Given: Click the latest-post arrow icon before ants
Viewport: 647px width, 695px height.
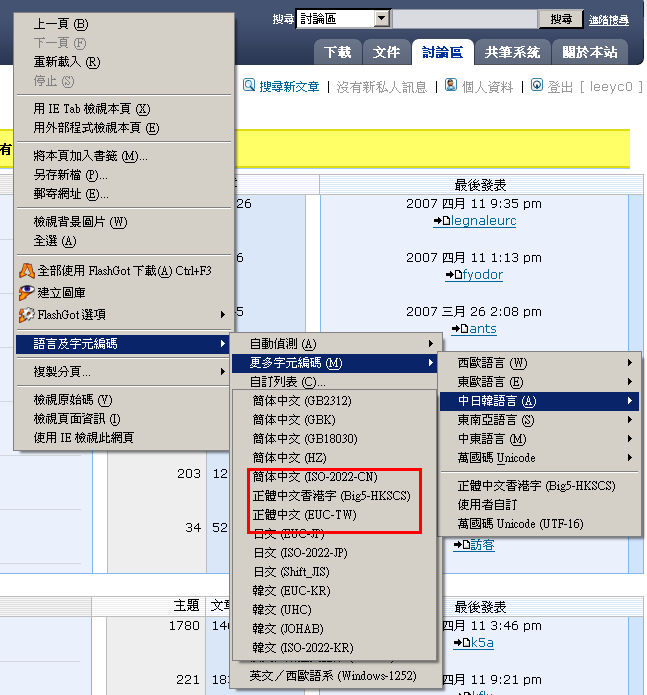Looking at the screenshot, I should click(460, 329).
